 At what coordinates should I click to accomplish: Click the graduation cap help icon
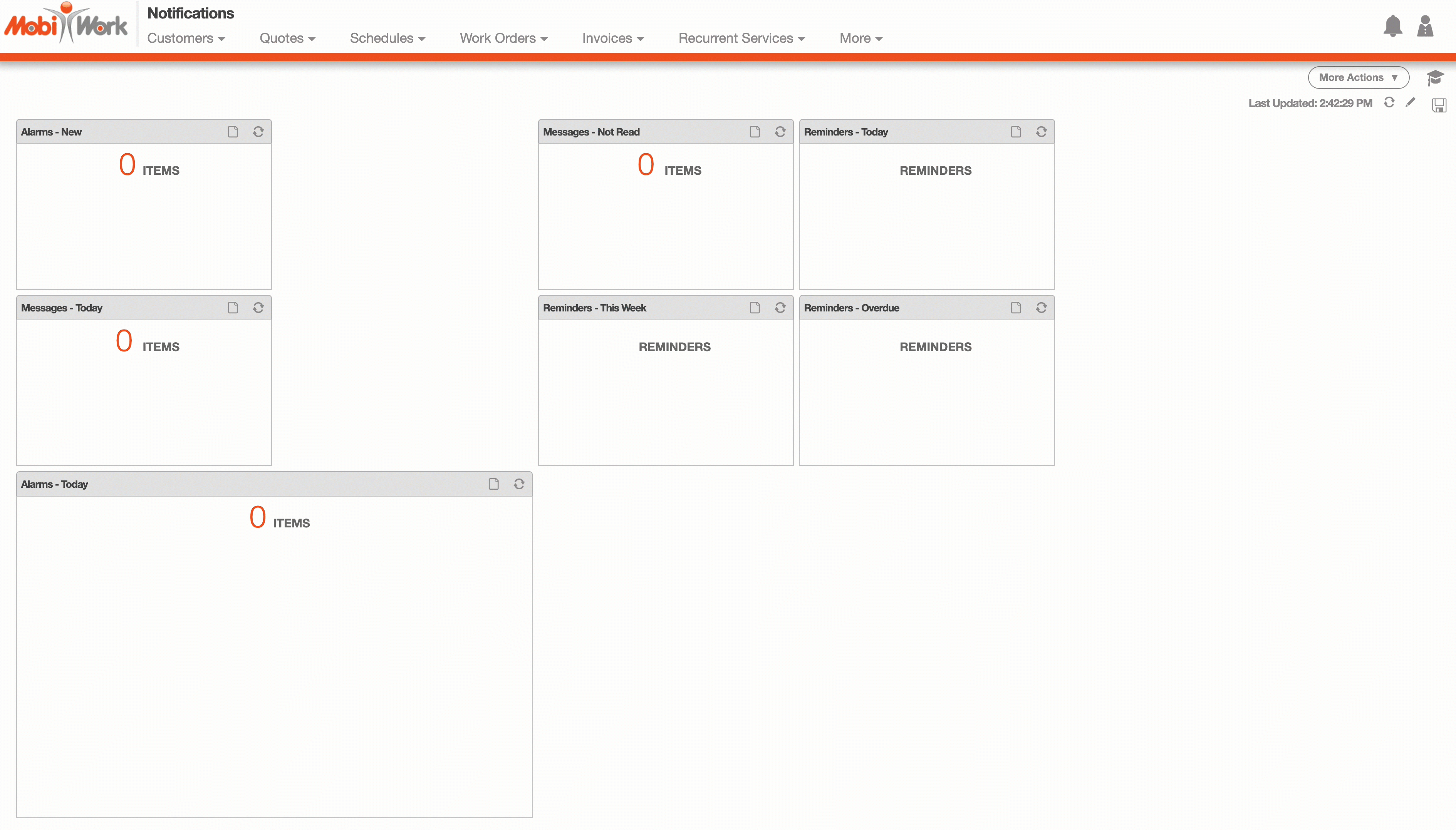(x=1435, y=77)
